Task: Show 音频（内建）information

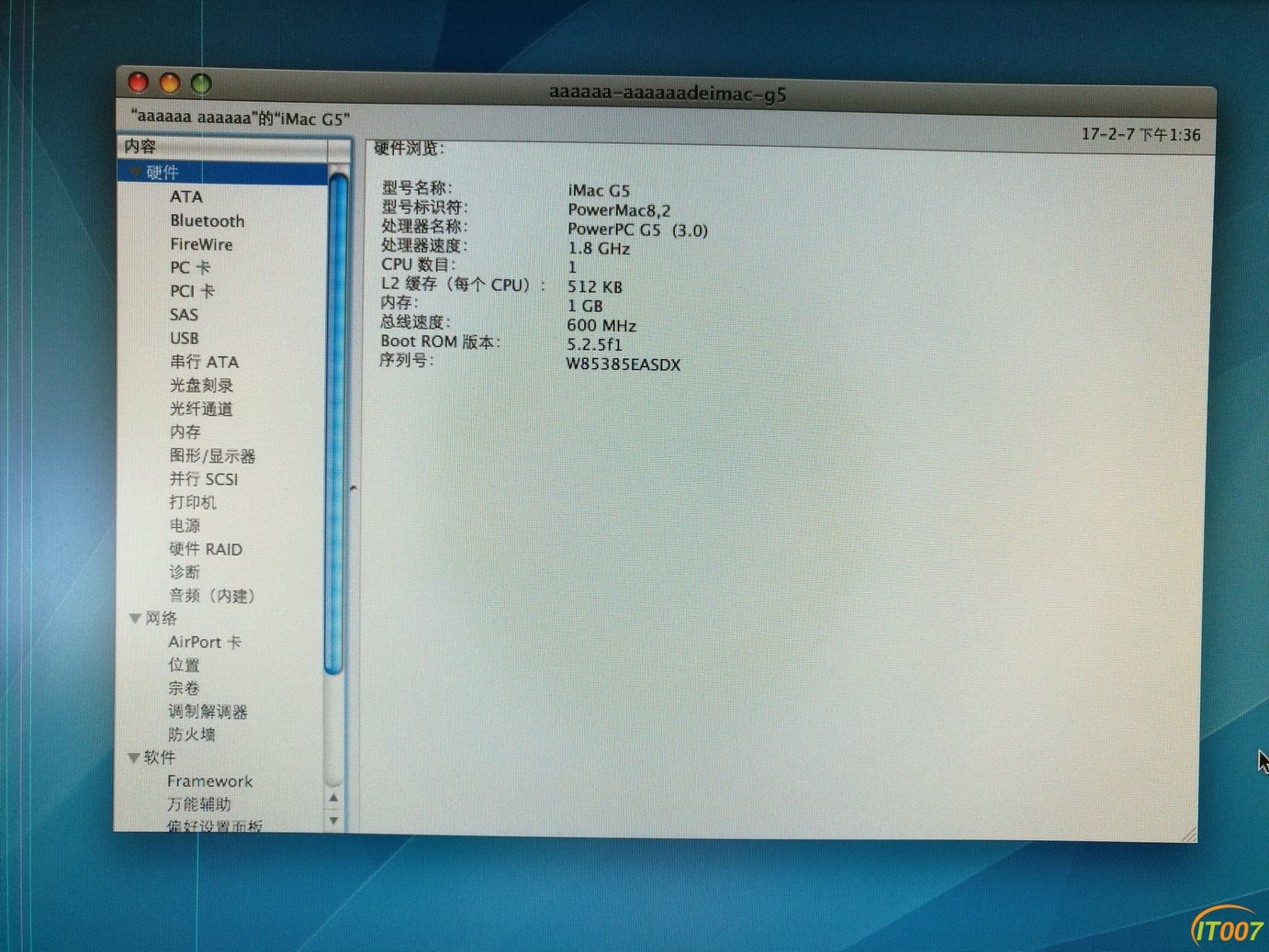Action: (212, 596)
